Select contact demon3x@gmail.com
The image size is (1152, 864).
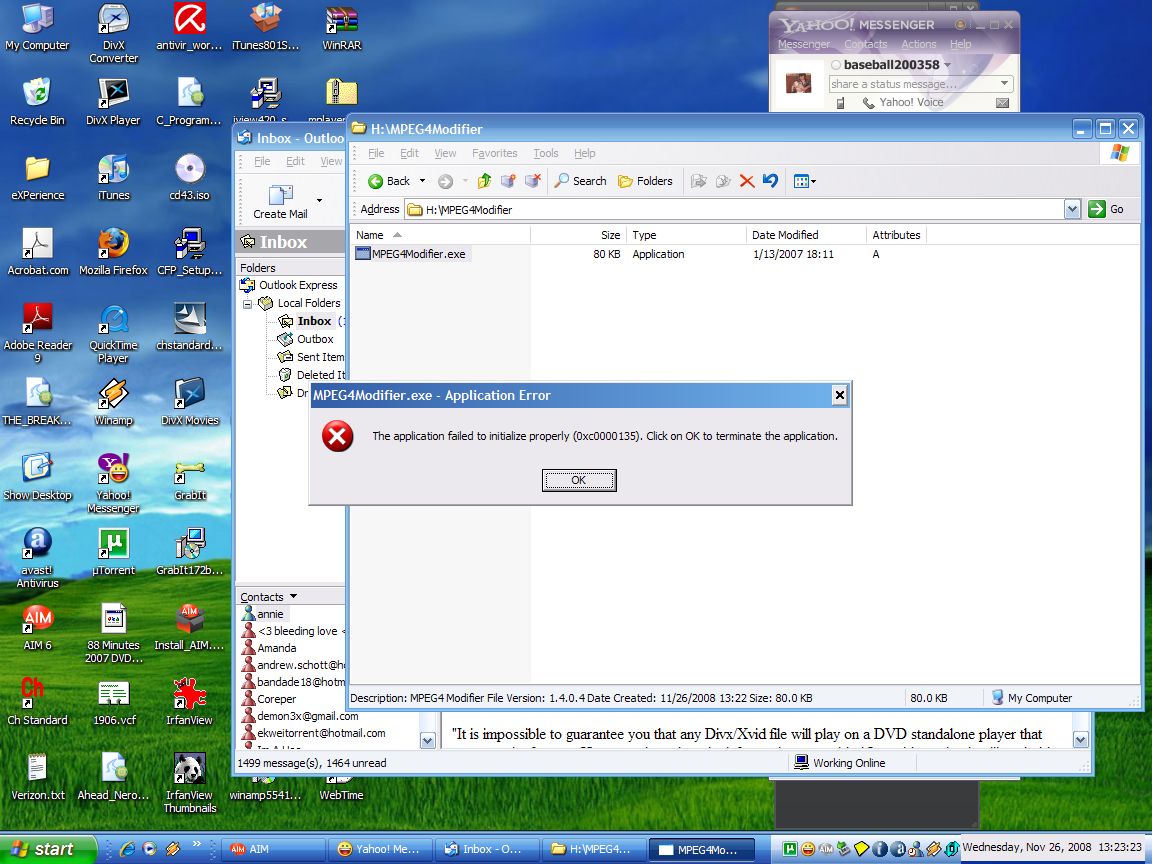click(x=307, y=716)
